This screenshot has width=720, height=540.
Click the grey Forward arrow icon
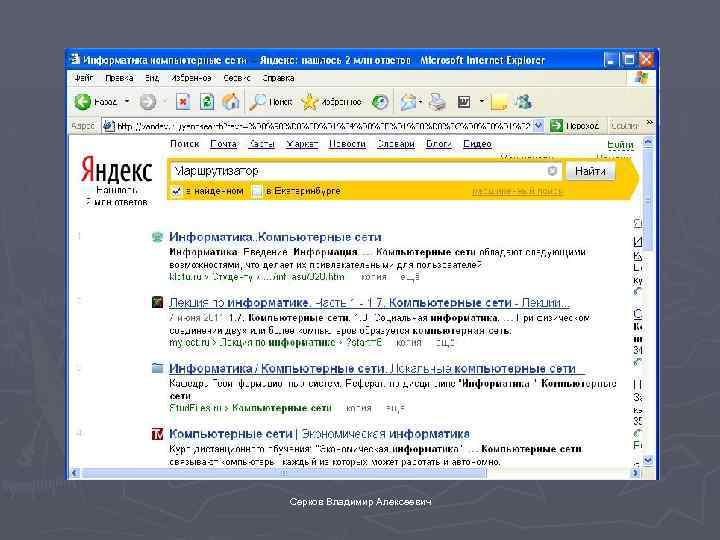pyautogui.click(x=148, y=102)
